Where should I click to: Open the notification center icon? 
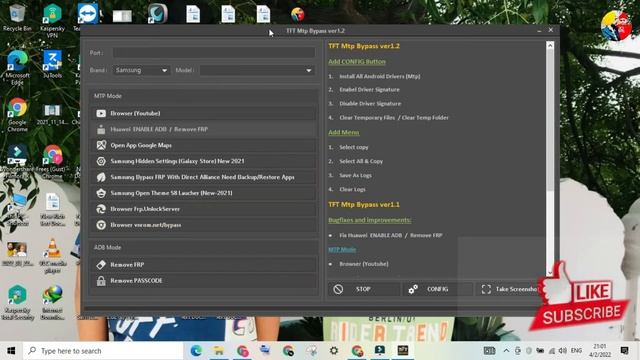point(624,351)
